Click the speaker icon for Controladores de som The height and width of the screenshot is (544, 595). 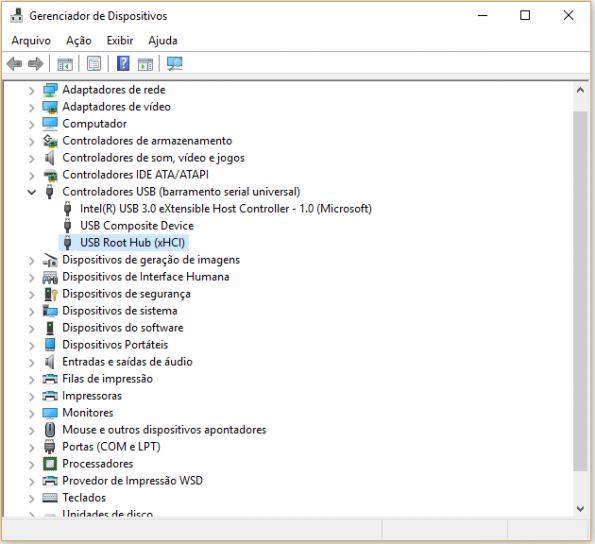[50, 158]
